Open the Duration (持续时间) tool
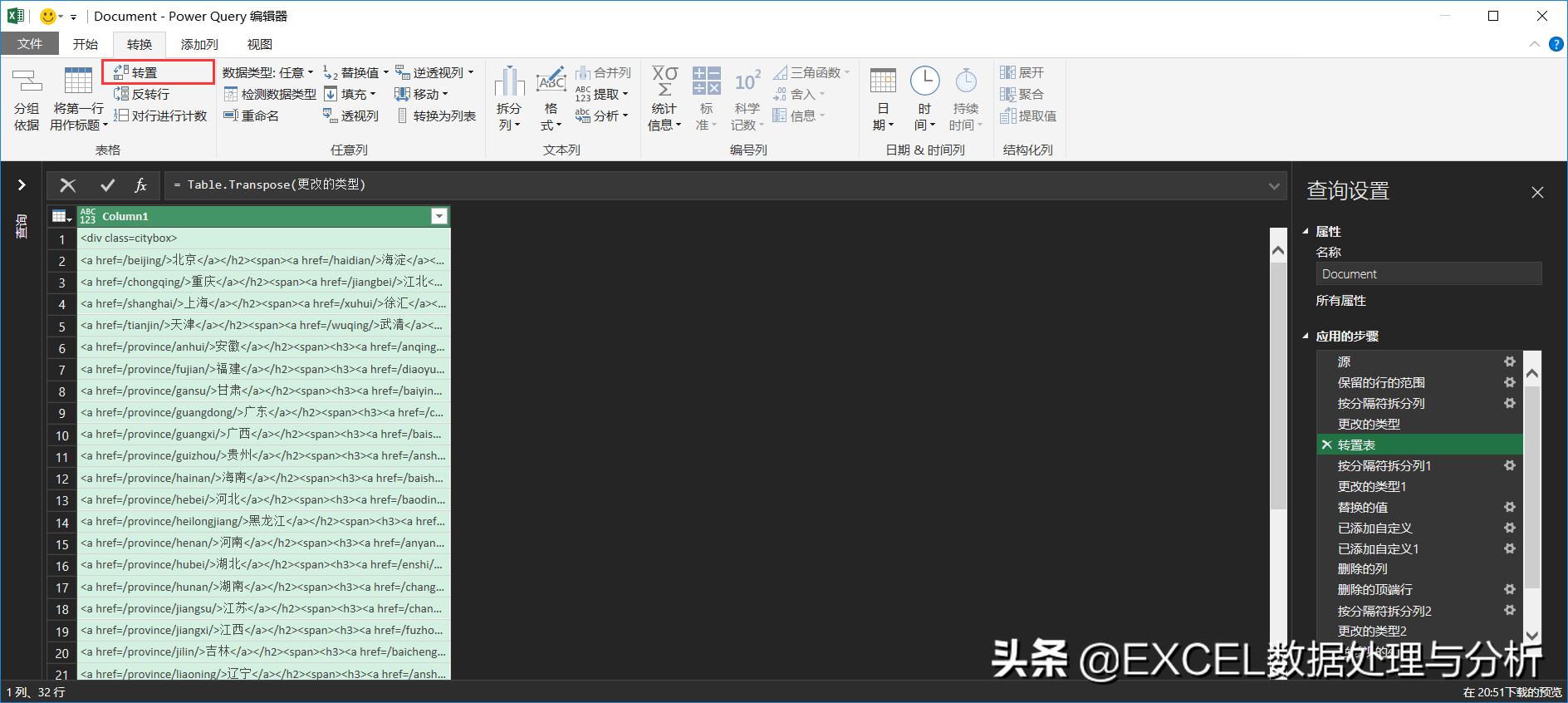The height and width of the screenshot is (703, 1568). tap(966, 99)
